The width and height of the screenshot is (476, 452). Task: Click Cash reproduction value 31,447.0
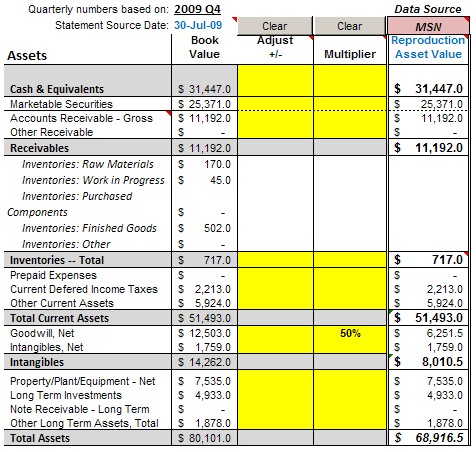coord(428,89)
